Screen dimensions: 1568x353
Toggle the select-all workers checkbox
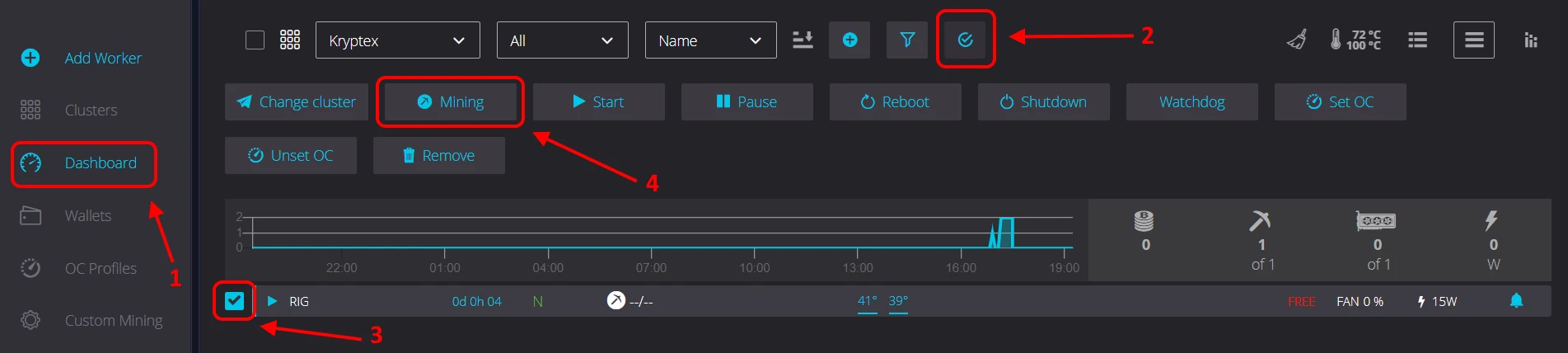pos(255,40)
